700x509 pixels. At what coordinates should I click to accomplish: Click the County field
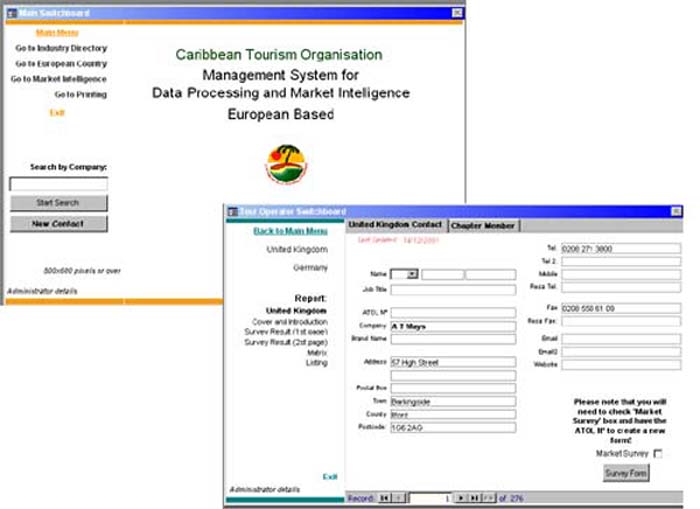tap(453, 415)
